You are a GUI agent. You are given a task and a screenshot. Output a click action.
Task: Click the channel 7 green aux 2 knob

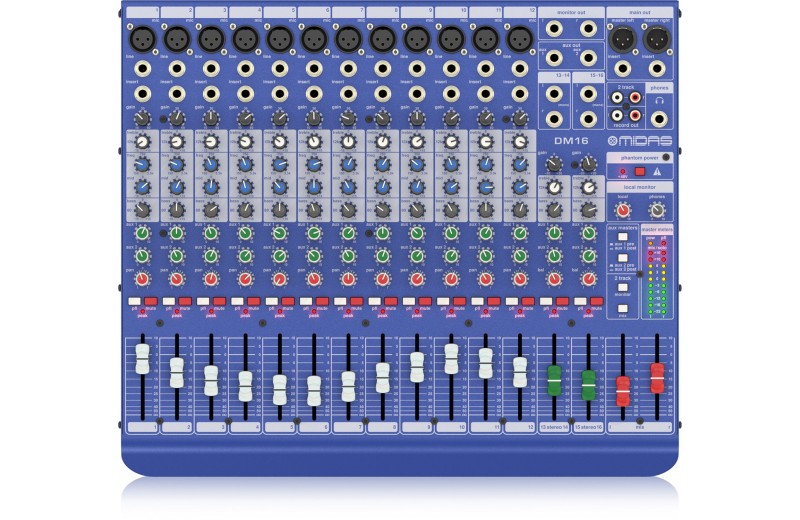348,256
